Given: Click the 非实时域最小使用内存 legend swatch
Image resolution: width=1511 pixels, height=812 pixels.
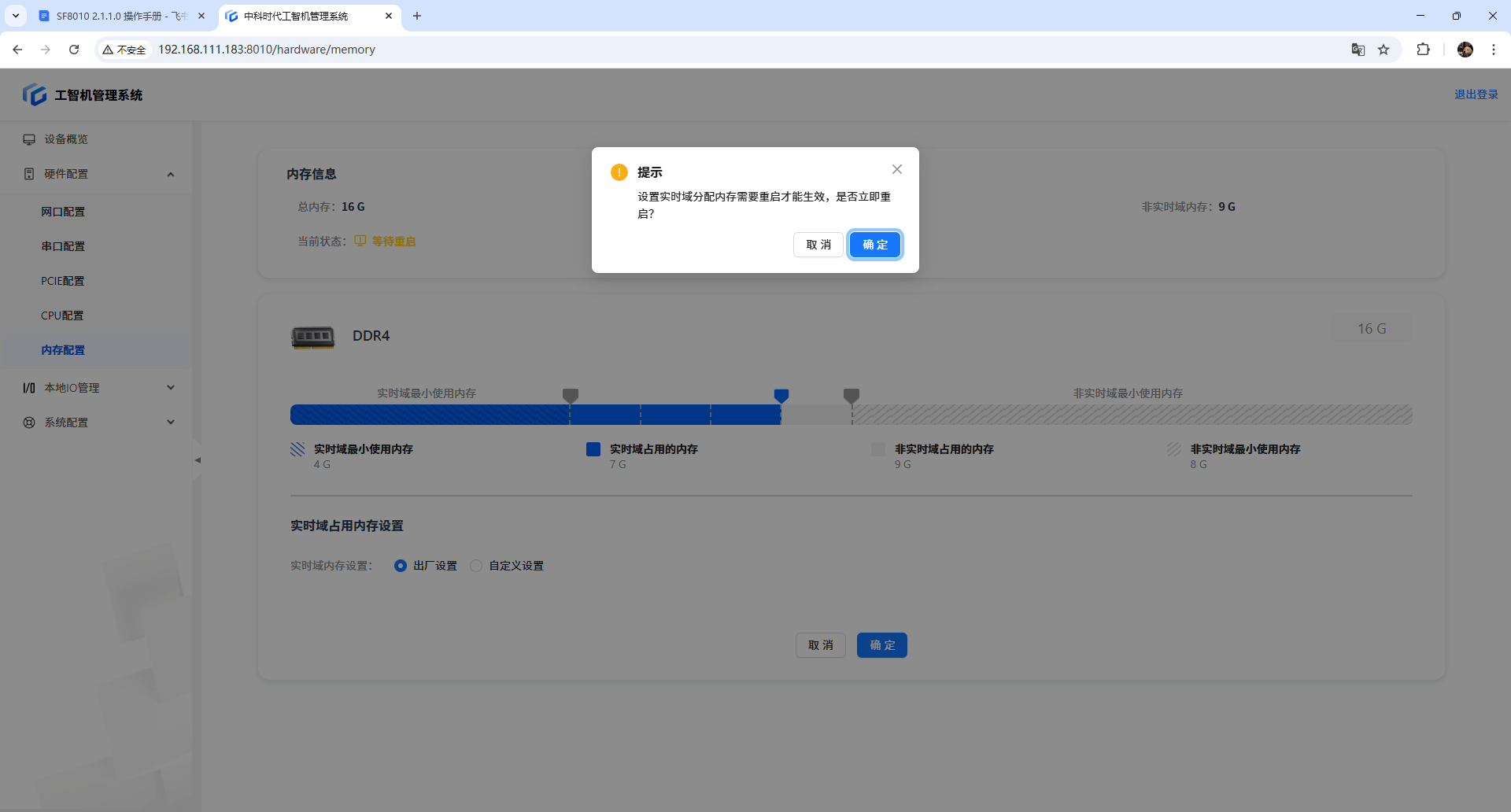Looking at the screenshot, I should click(x=1174, y=449).
